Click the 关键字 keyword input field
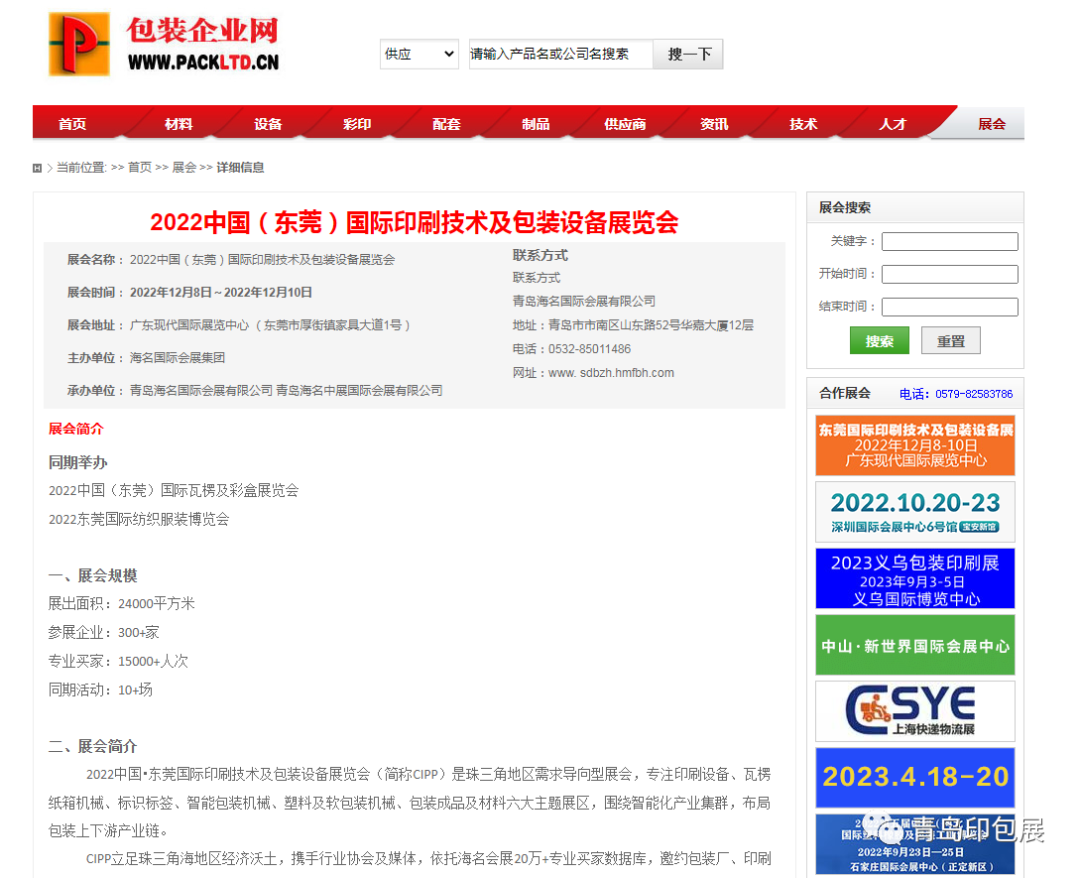This screenshot has height=878, width=1080. (950, 241)
